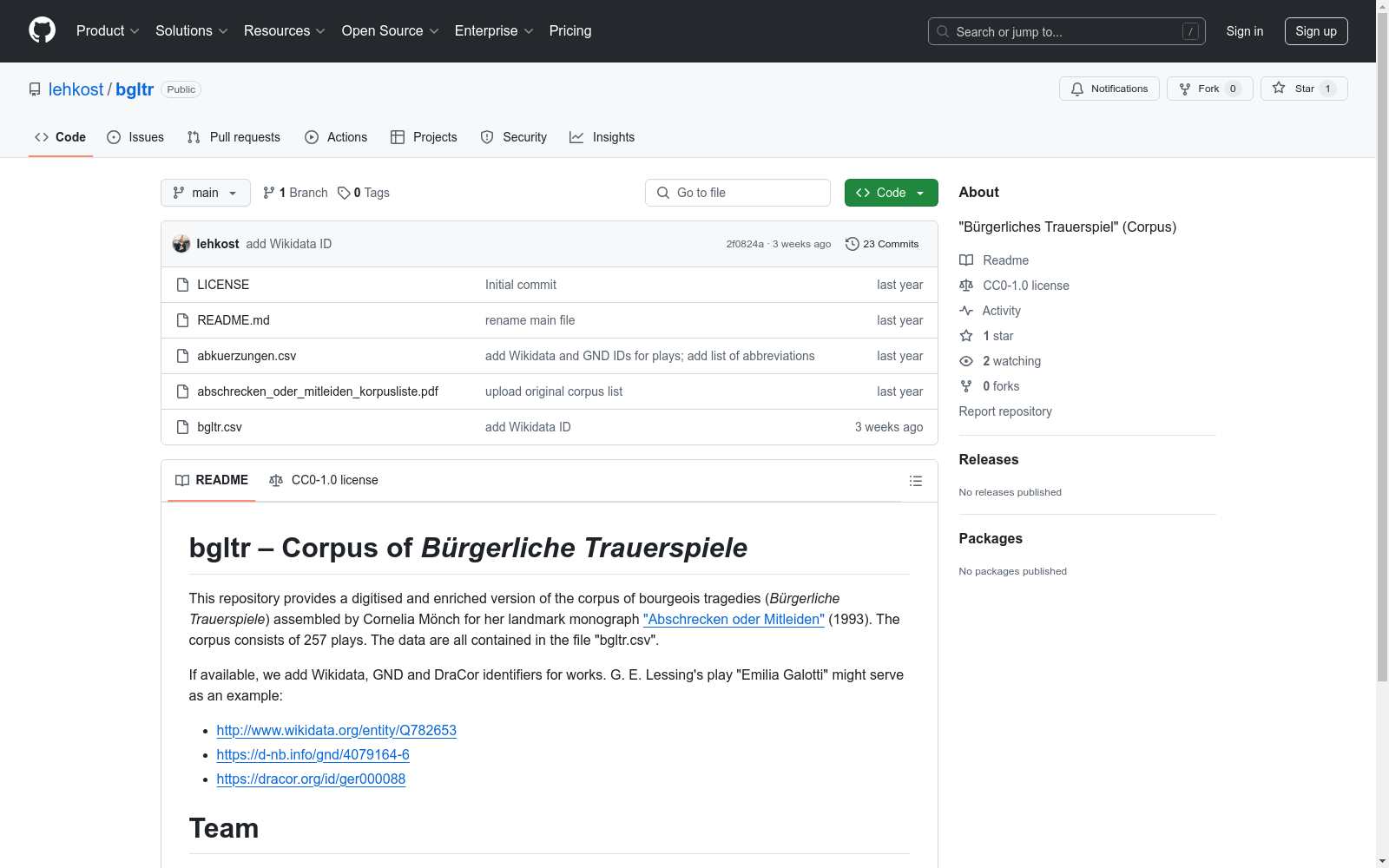Viewport: 1389px width, 868px height.
Task: Expand the Resources dropdown
Action: coord(285,31)
